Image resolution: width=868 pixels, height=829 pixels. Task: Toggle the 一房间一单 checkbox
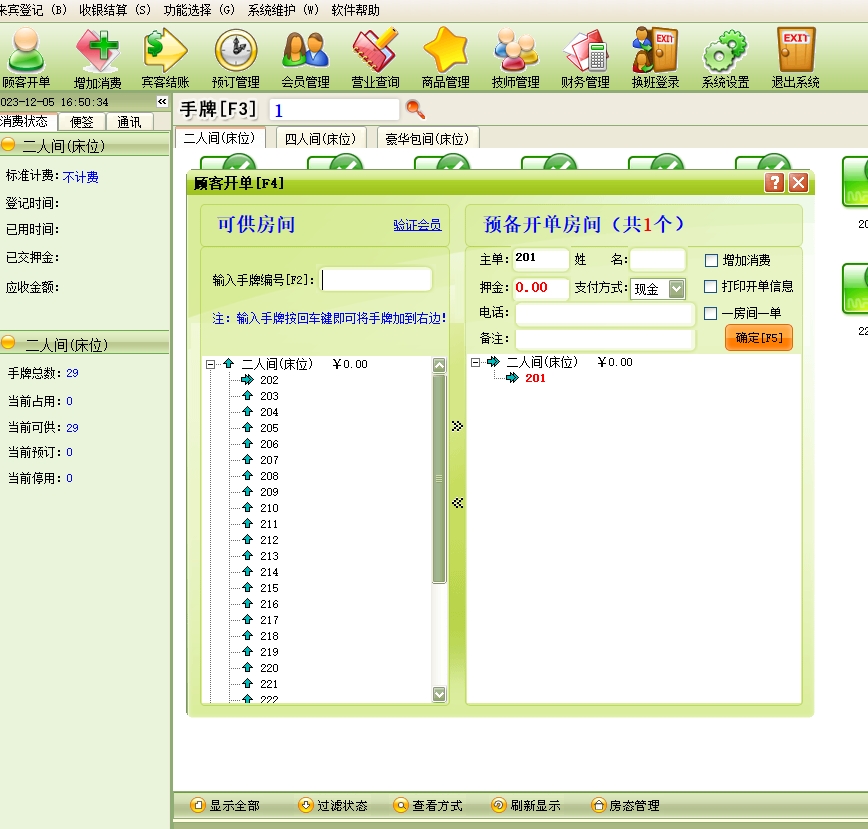[712, 314]
